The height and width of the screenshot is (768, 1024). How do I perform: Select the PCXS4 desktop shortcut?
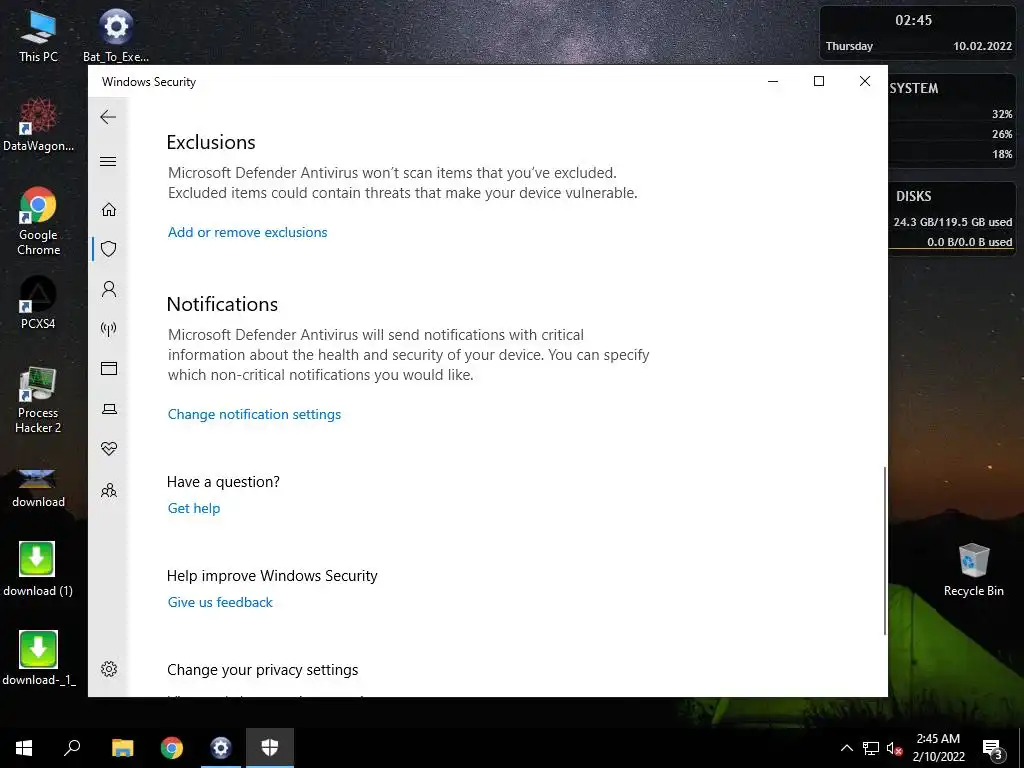tap(38, 303)
